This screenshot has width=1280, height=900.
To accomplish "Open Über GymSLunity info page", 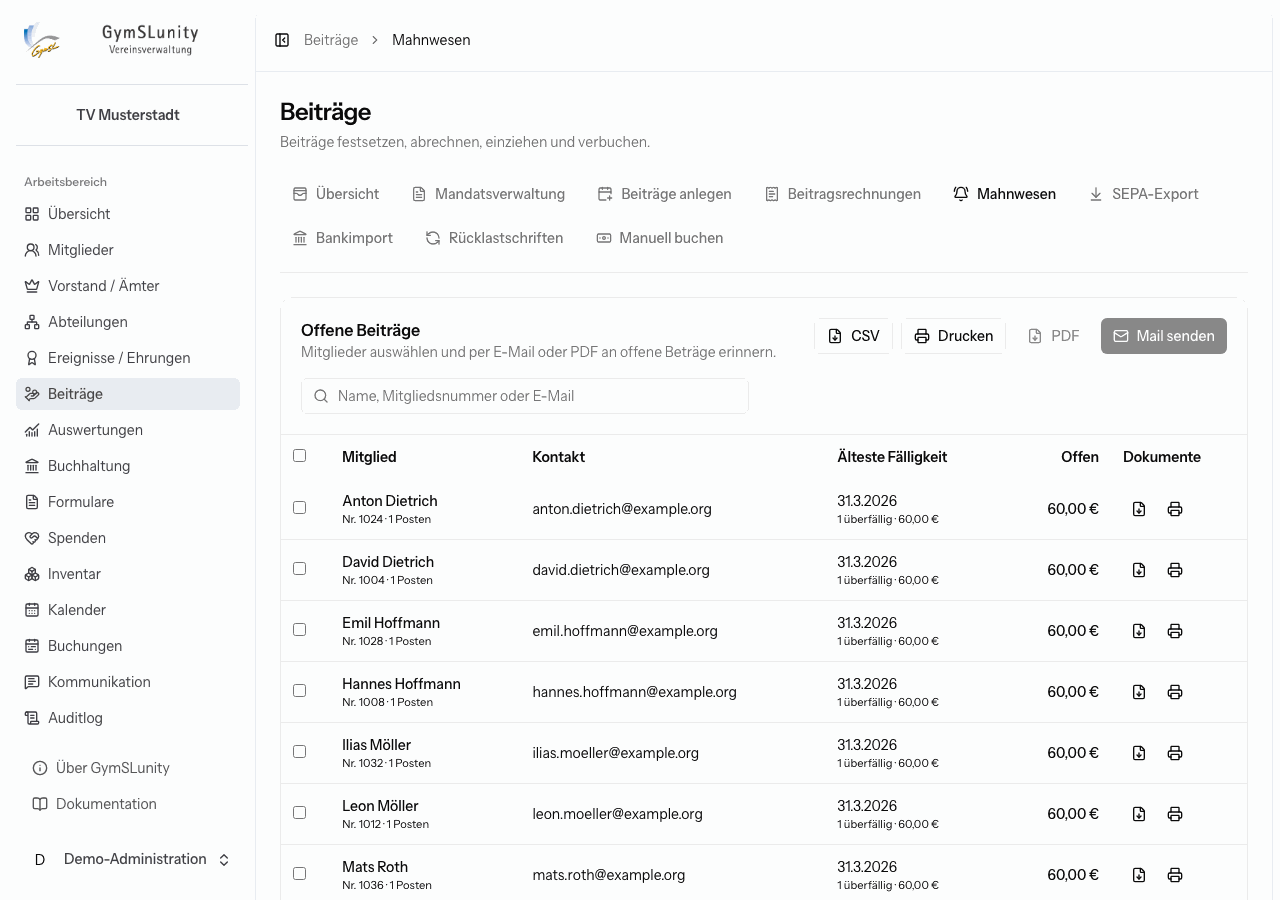I will point(128,768).
